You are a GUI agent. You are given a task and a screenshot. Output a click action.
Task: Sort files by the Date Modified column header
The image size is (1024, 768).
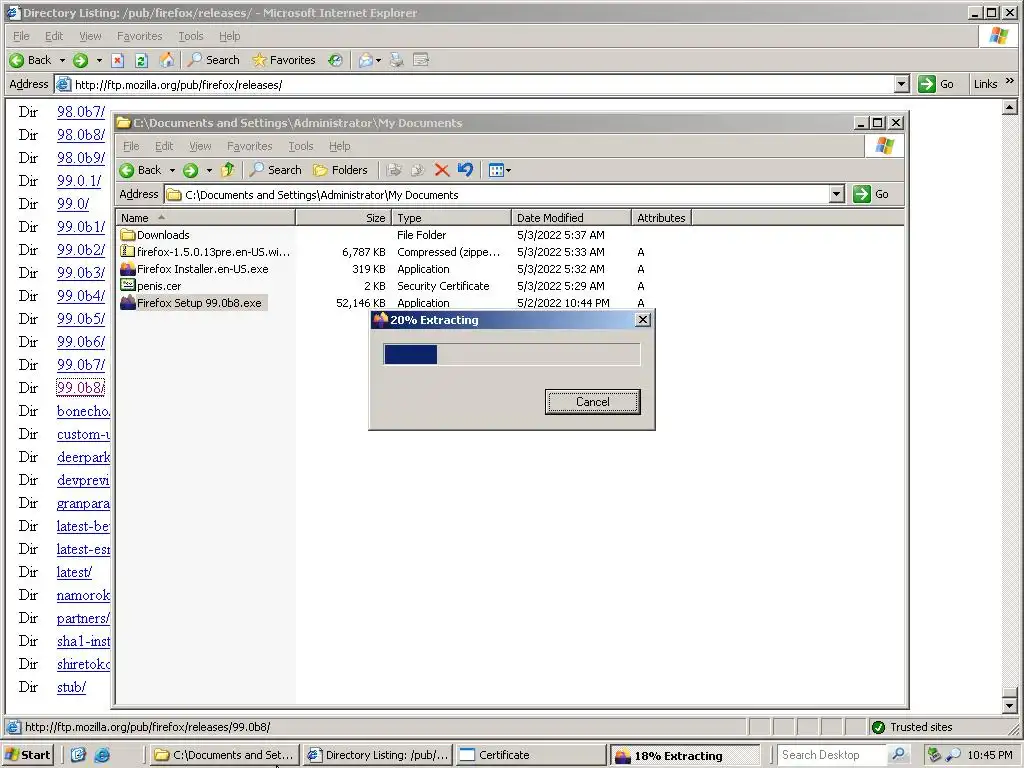tap(571, 218)
